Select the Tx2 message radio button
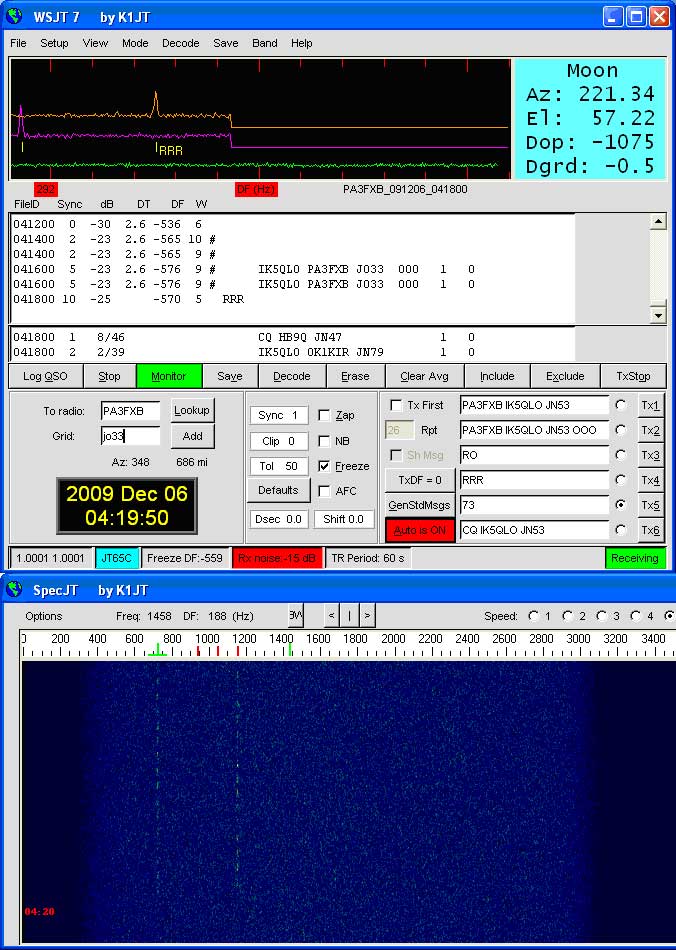Screen dimensions: 676x950 [x=621, y=430]
